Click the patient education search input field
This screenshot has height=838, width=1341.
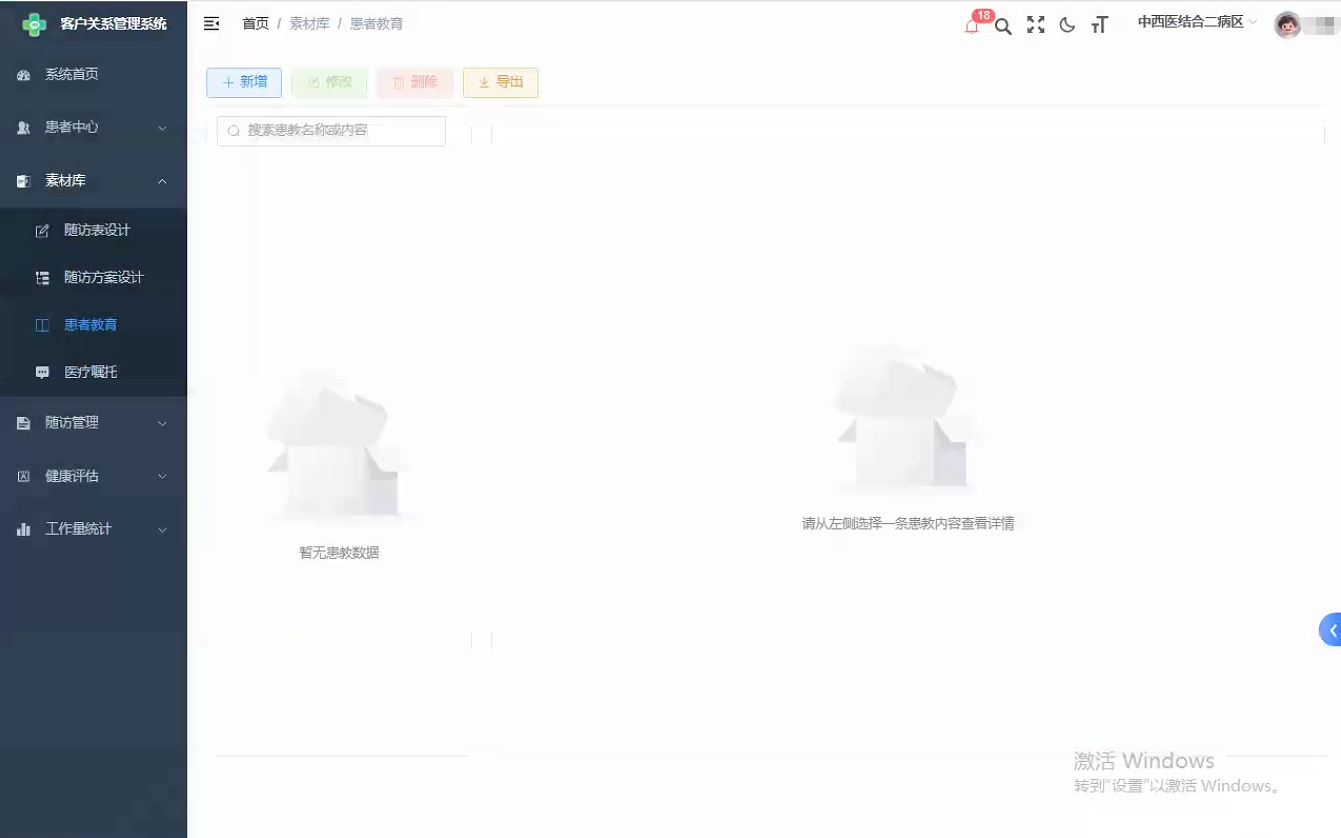[x=330, y=130]
